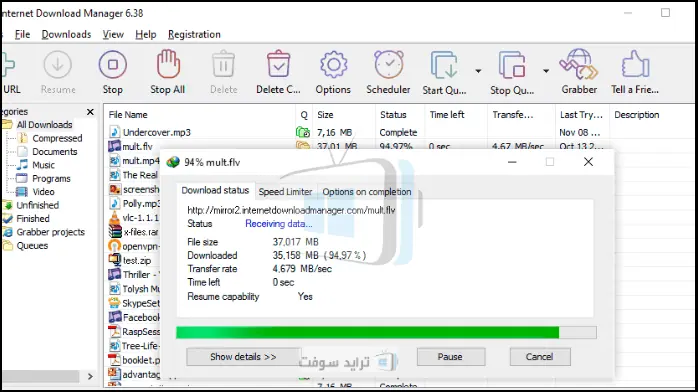Click the openvpn file icon
Image resolution: width=698 pixels, height=392 pixels.
point(114,246)
